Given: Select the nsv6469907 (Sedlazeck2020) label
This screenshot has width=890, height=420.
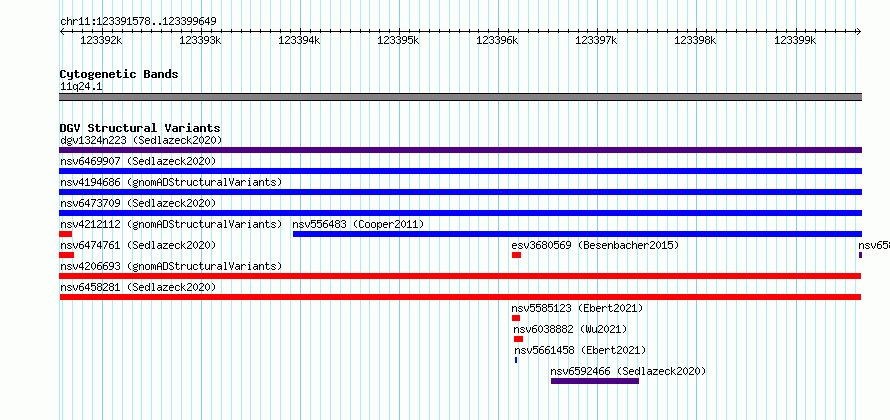Looking at the screenshot, I should coord(138,161).
